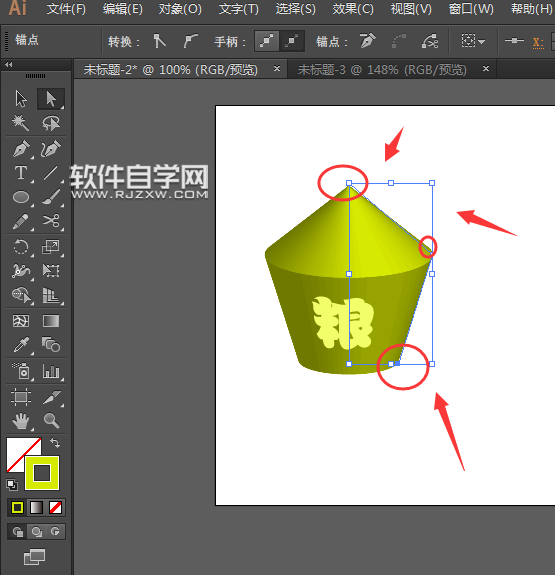Open the 编辑(E) menu

[x=123, y=9]
